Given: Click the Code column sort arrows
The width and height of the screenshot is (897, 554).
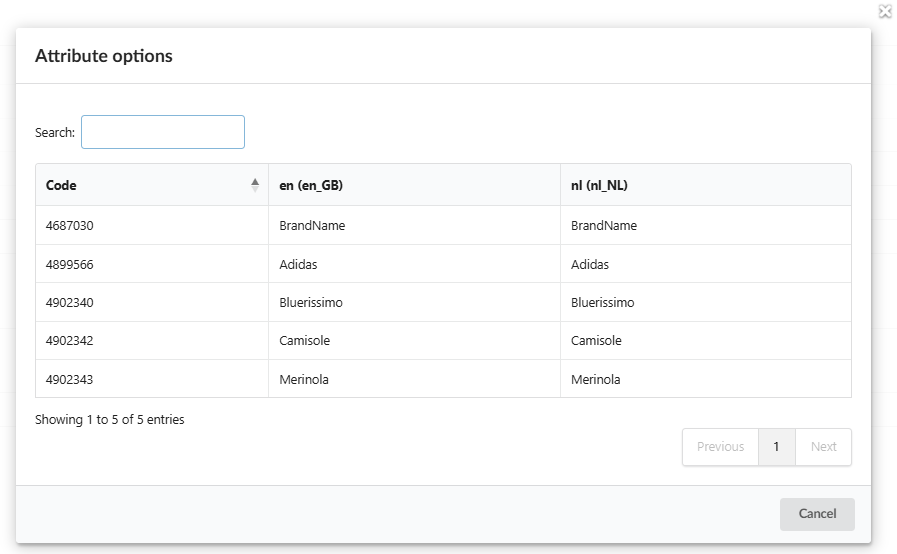Looking at the screenshot, I should [255, 185].
